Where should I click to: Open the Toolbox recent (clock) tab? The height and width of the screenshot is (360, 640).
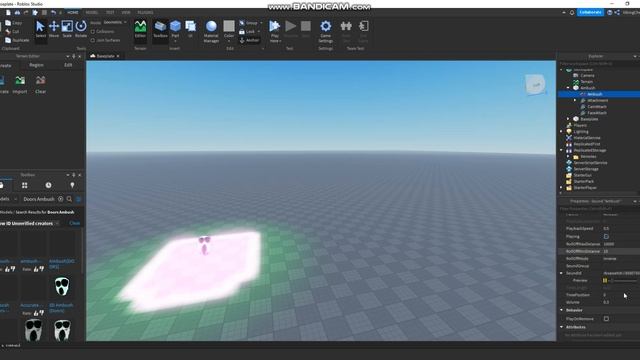(x=49, y=185)
